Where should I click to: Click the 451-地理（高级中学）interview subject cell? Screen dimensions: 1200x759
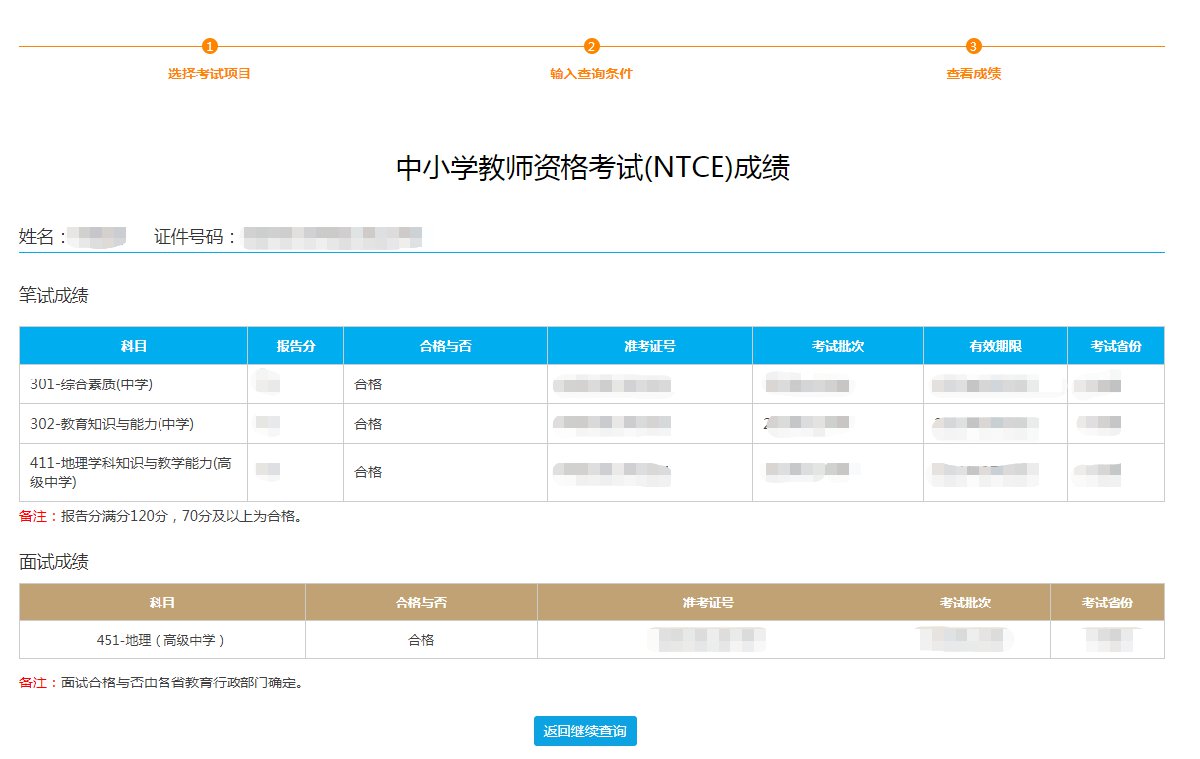point(161,640)
